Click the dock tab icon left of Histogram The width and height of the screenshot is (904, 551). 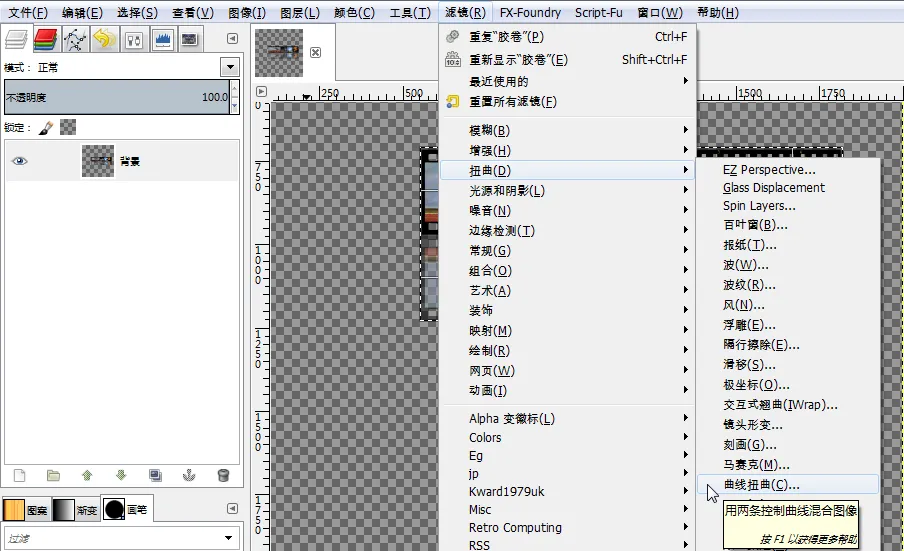[x=134, y=39]
